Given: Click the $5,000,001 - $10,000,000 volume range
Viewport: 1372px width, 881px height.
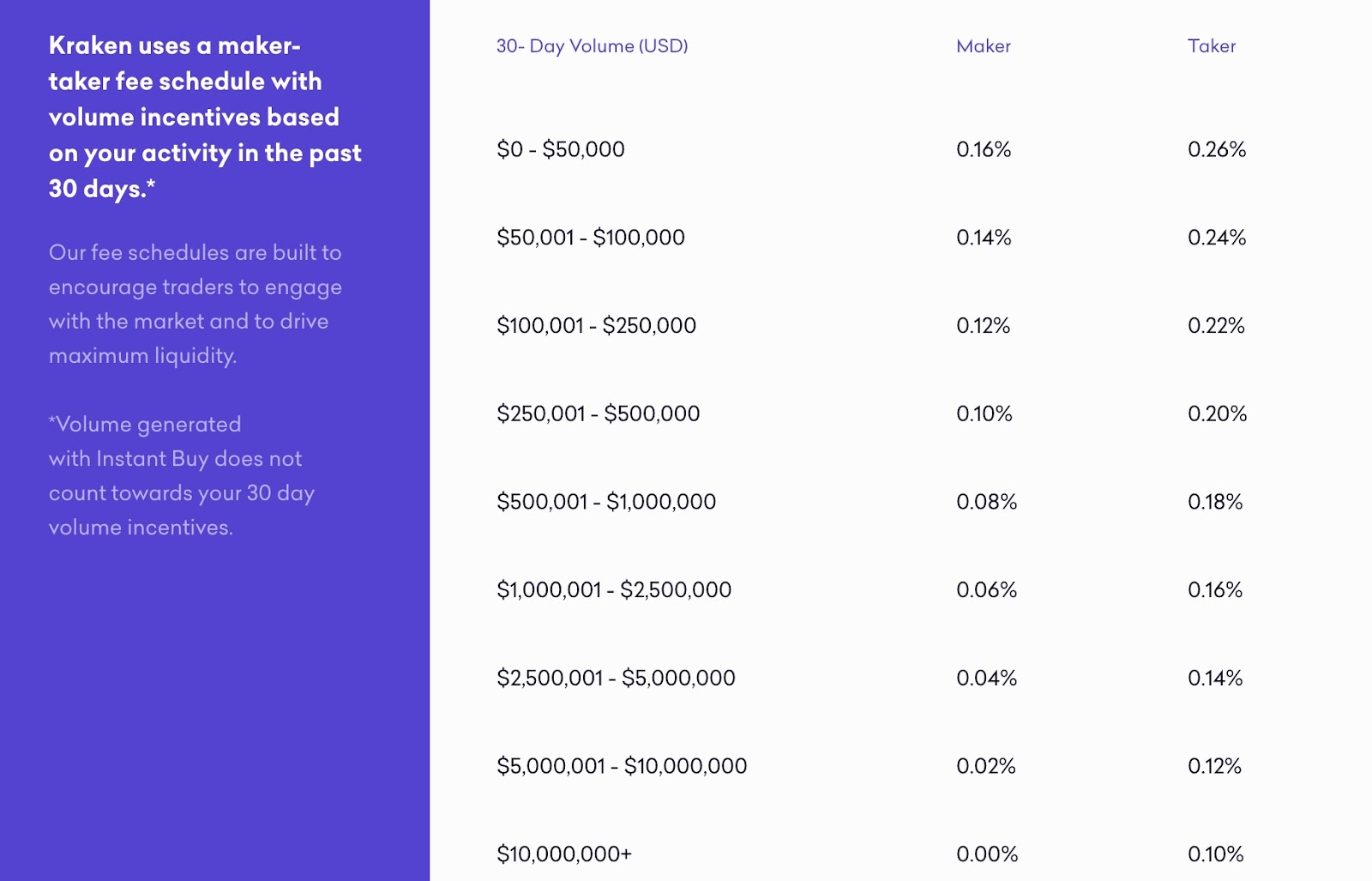Looking at the screenshot, I should click(x=621, y=766).
